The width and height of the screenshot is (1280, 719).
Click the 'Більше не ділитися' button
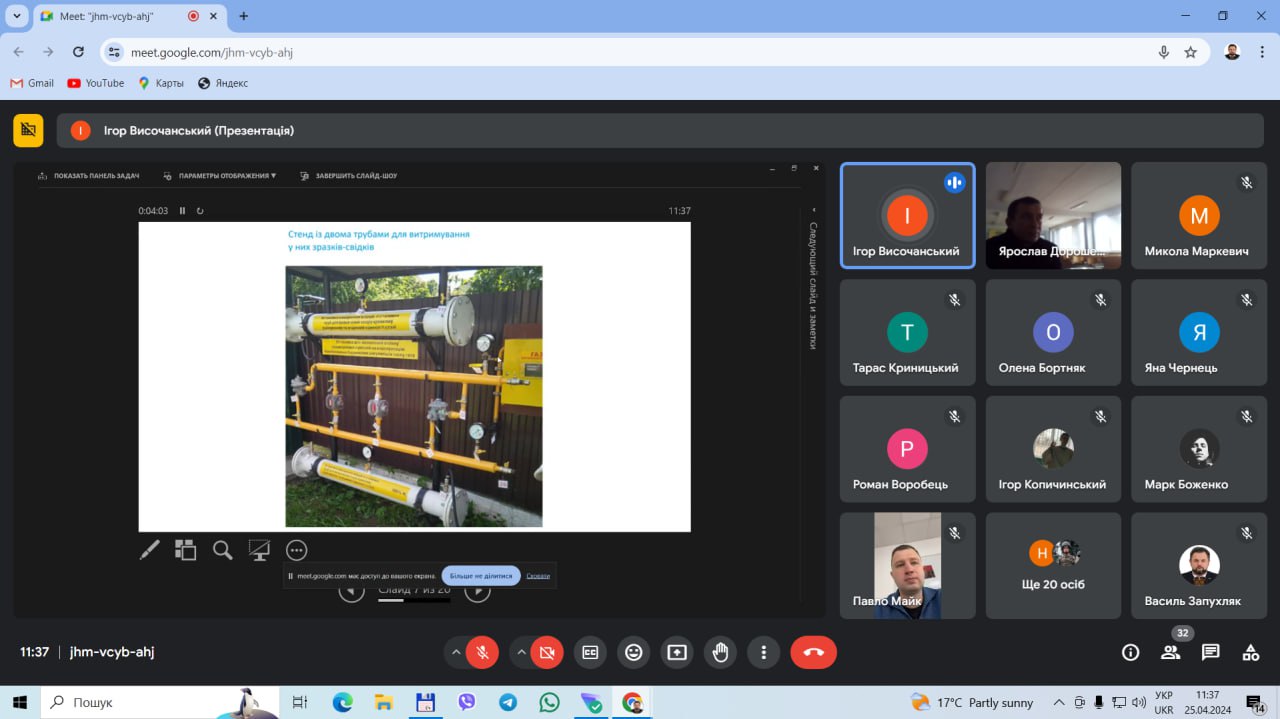pos(481,575)
